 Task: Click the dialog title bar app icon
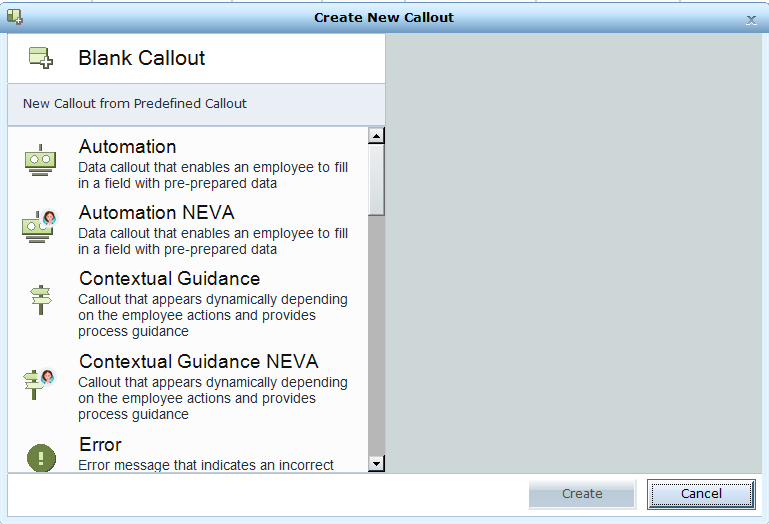pyautogui.click(x=14, y=17)
